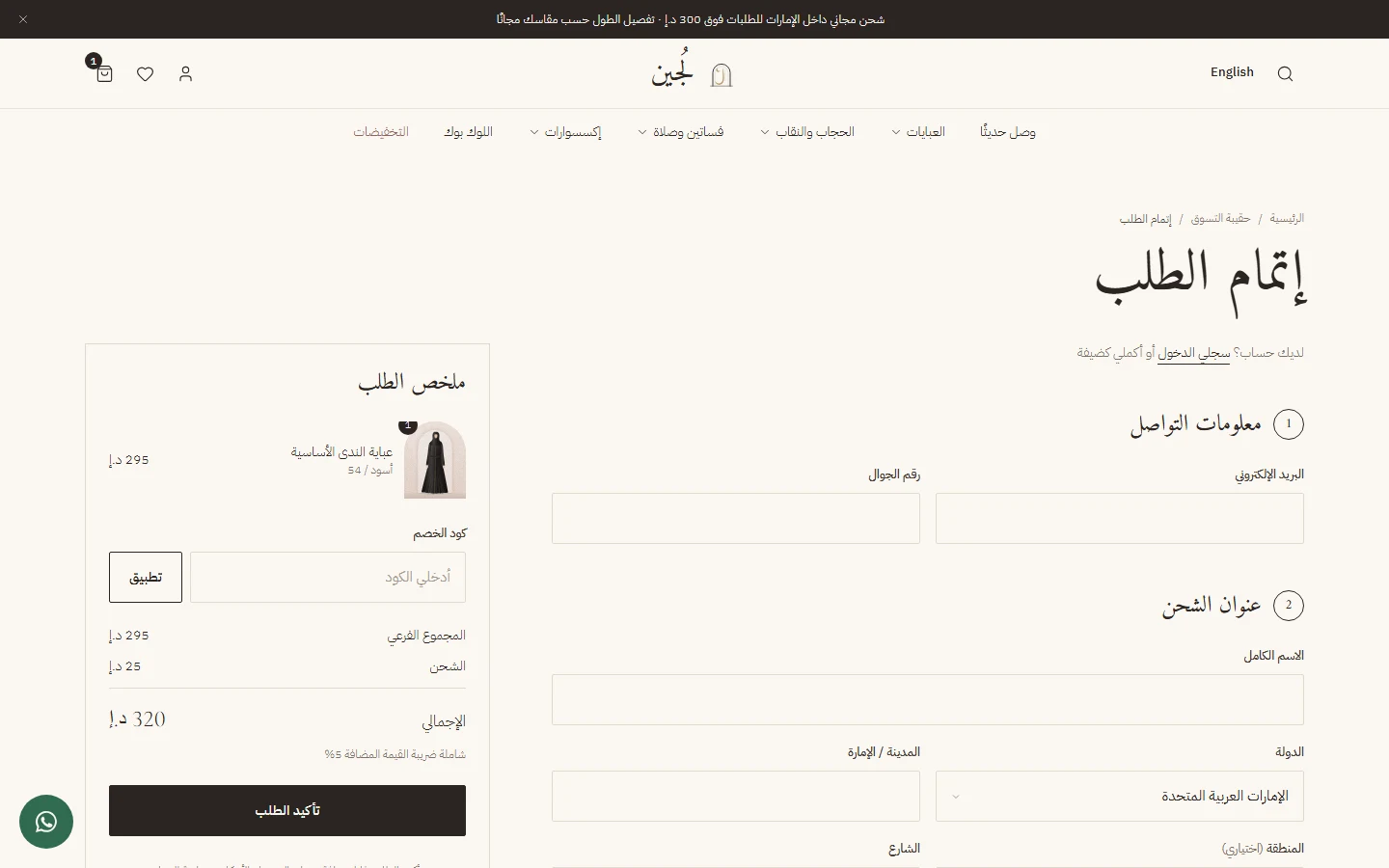Viewport: 1389px width, 868px height.
Task: Open the search icon in the header
Action: point(1285,74)
